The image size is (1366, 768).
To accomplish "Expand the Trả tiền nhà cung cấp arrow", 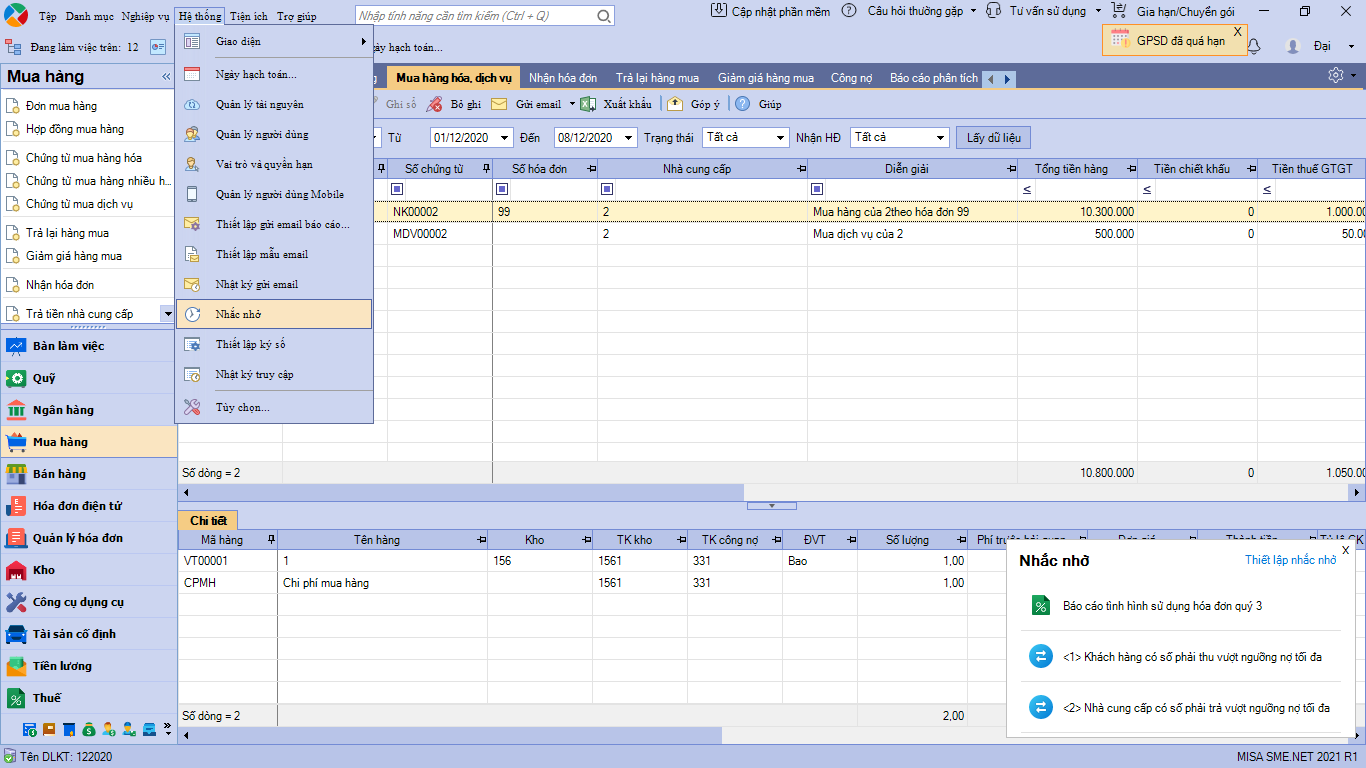I will point(168,314).
